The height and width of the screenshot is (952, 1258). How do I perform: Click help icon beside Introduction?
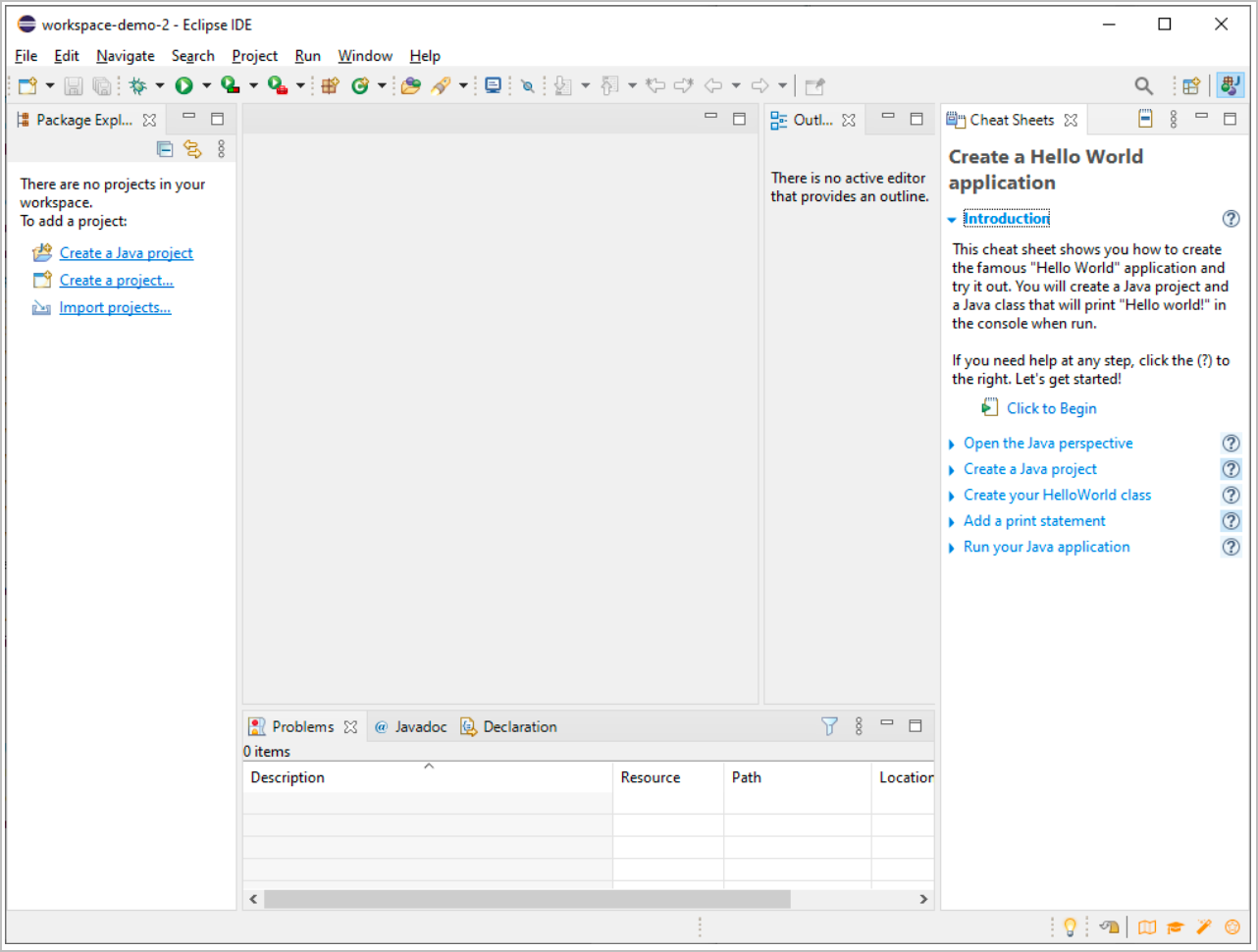(x=1231, y=219)
